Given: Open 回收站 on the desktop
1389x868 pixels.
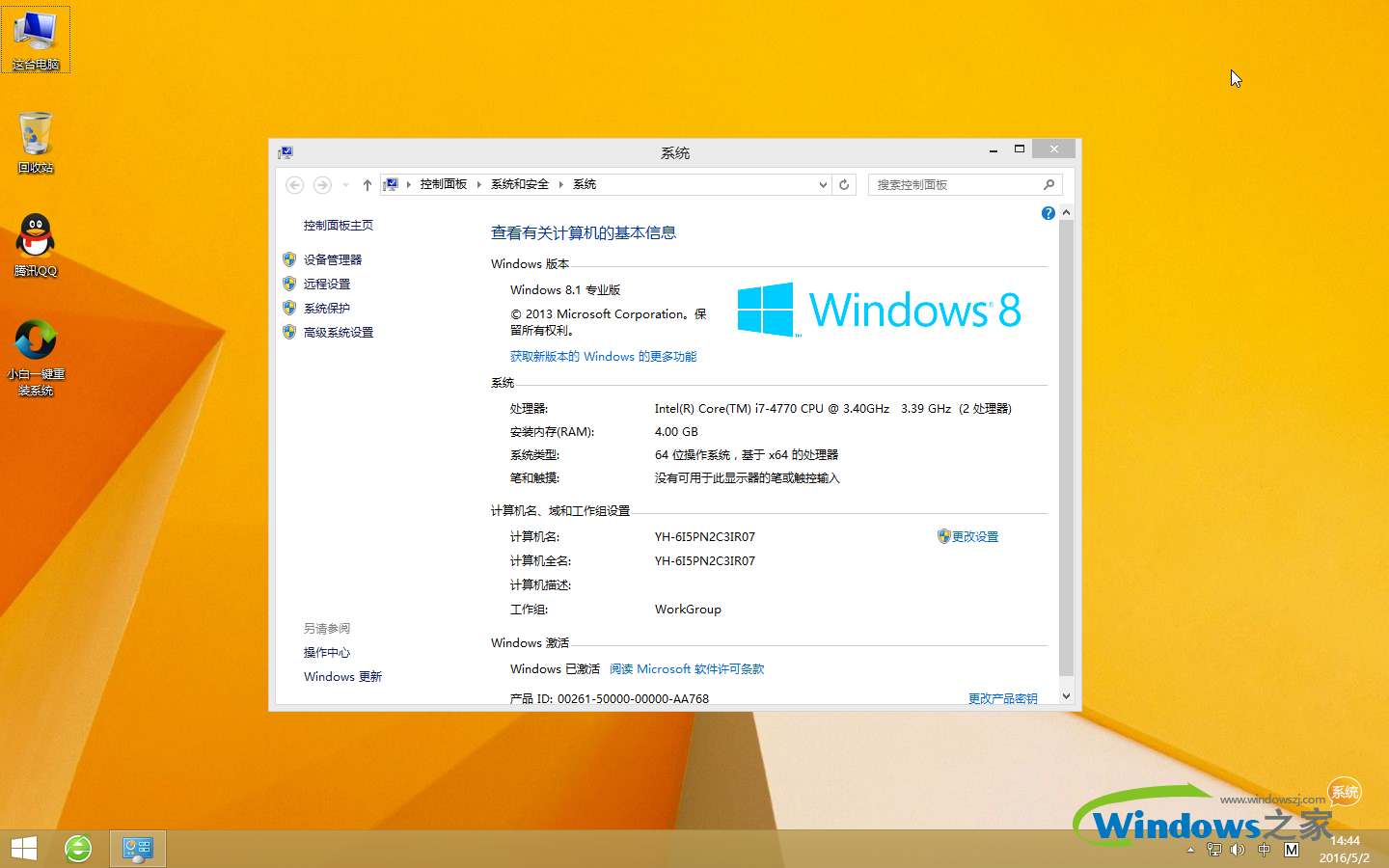Looking at the screenshot, I should point(35,140).
